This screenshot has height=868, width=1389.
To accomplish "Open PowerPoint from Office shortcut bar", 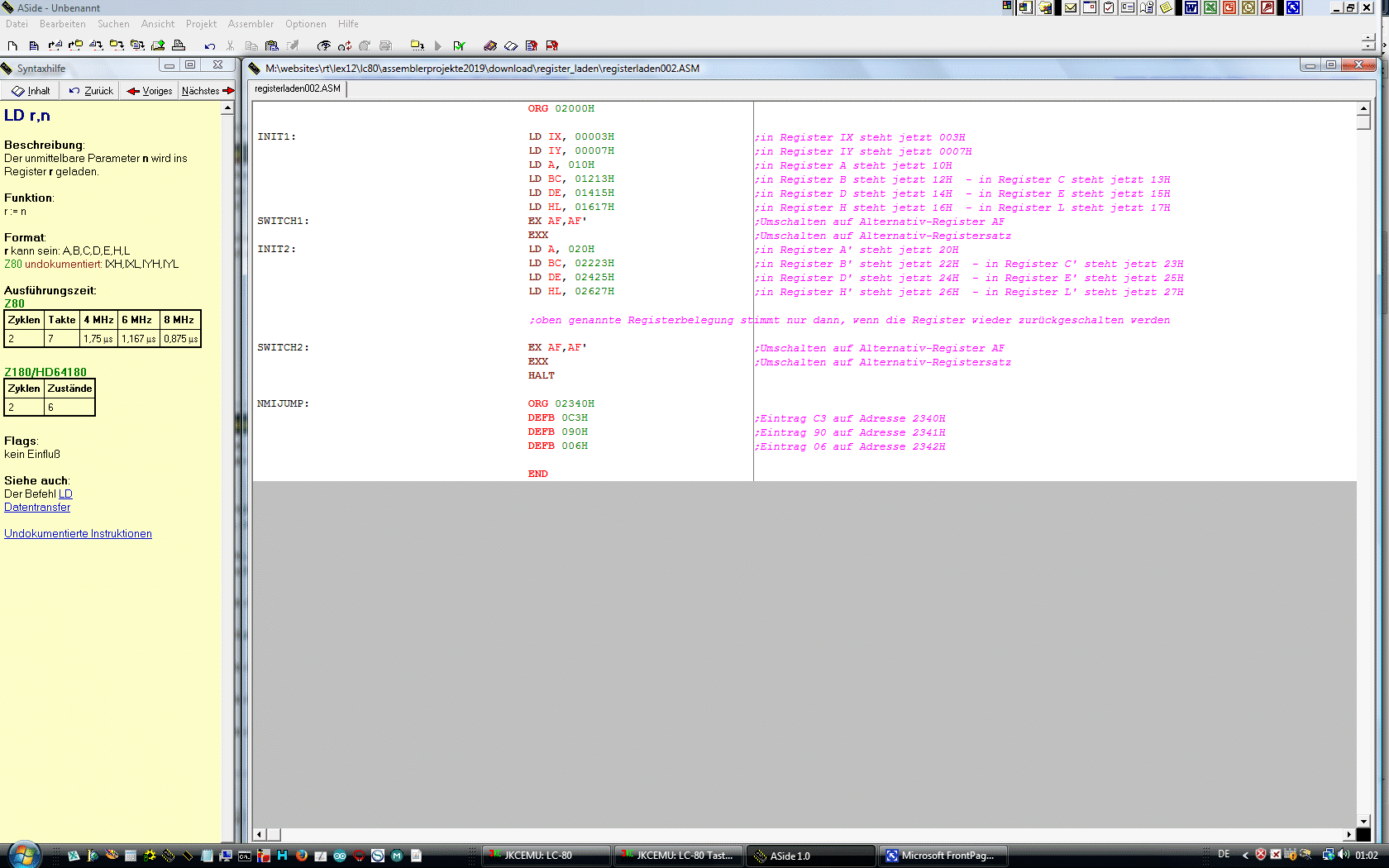I will [x=1229, y=7].
